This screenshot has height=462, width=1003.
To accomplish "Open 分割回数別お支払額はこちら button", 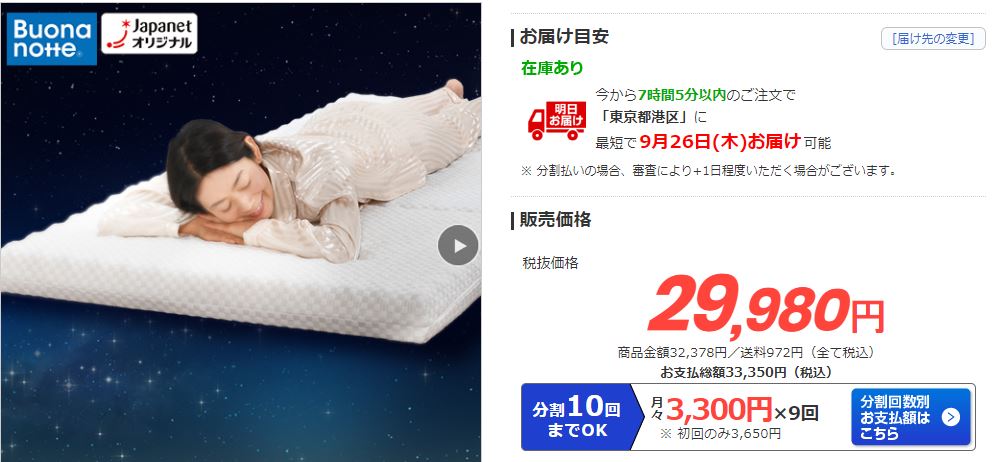I will [x=911, y=417].
